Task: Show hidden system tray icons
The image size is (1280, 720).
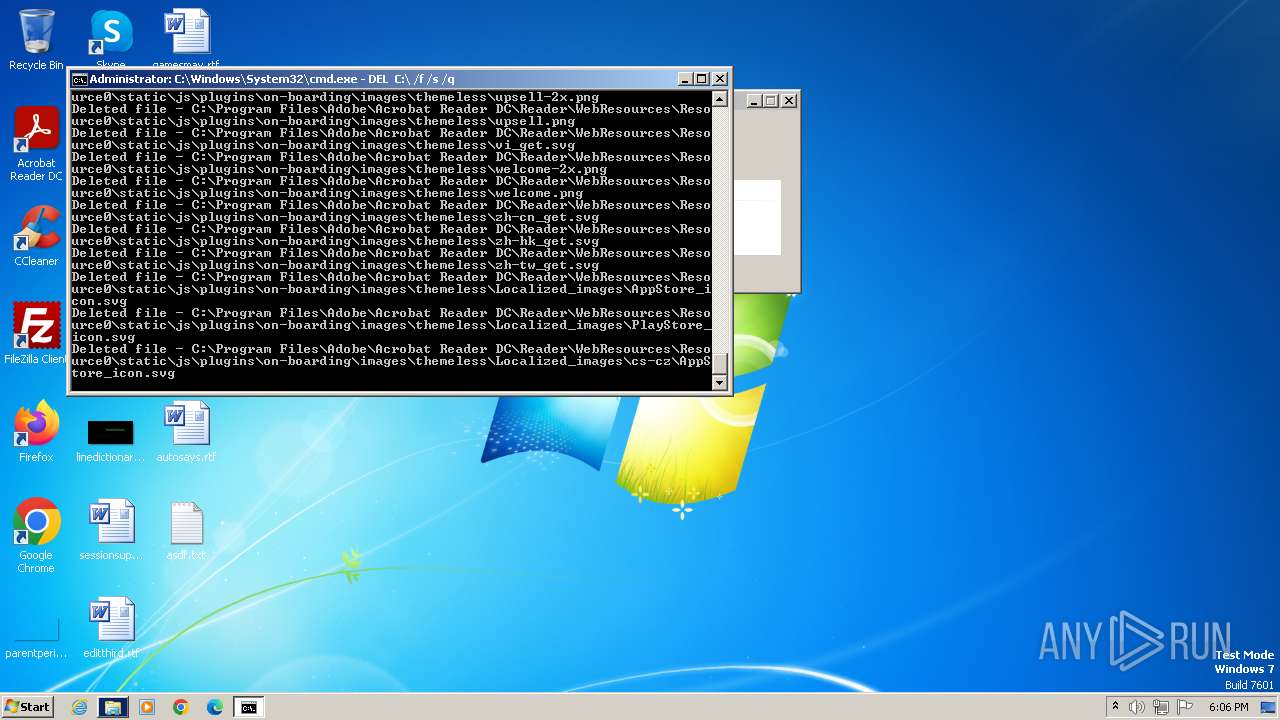Action: (1115, 707)
